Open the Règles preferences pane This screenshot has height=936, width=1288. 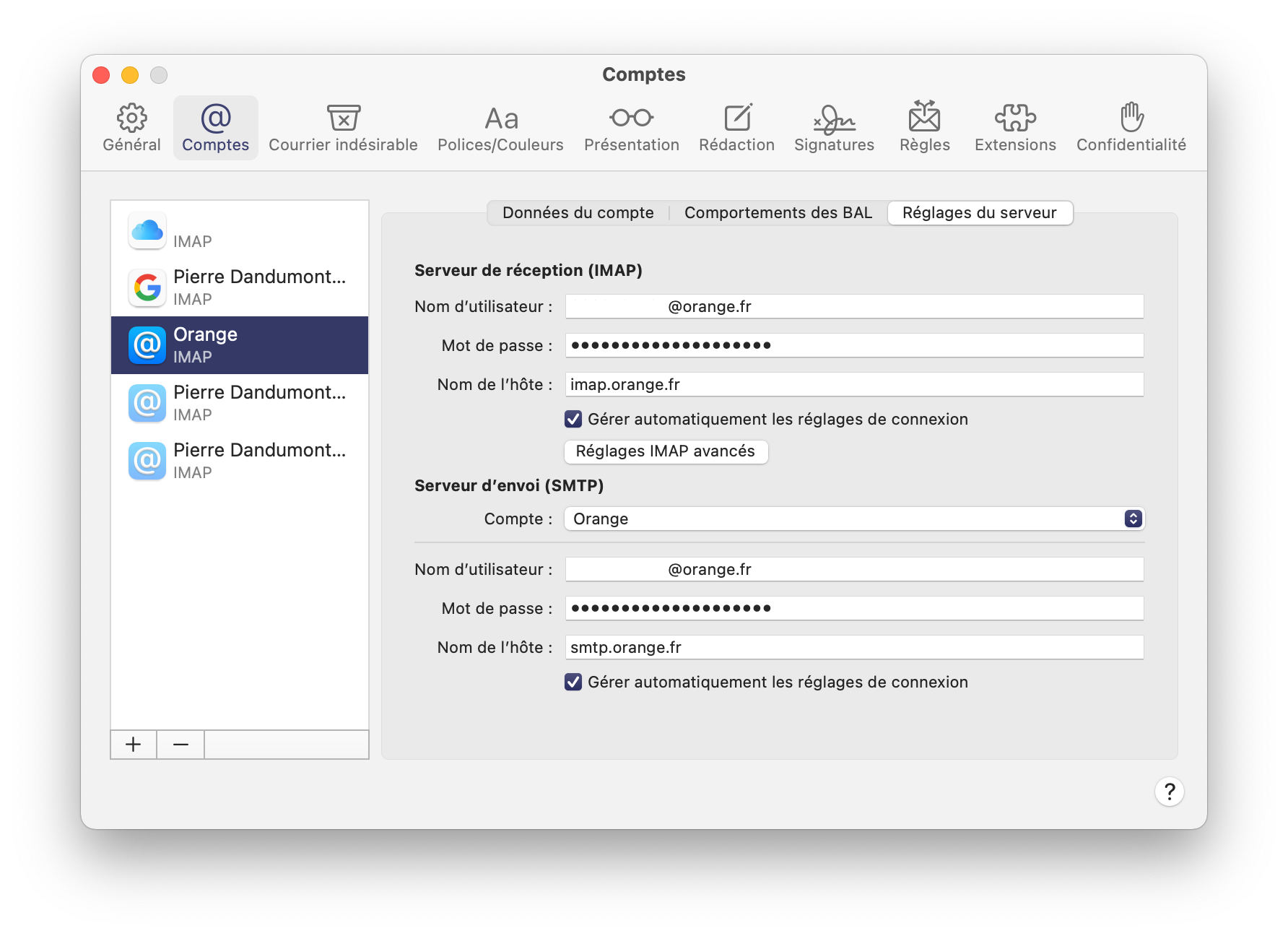click(x=925, y=128)
